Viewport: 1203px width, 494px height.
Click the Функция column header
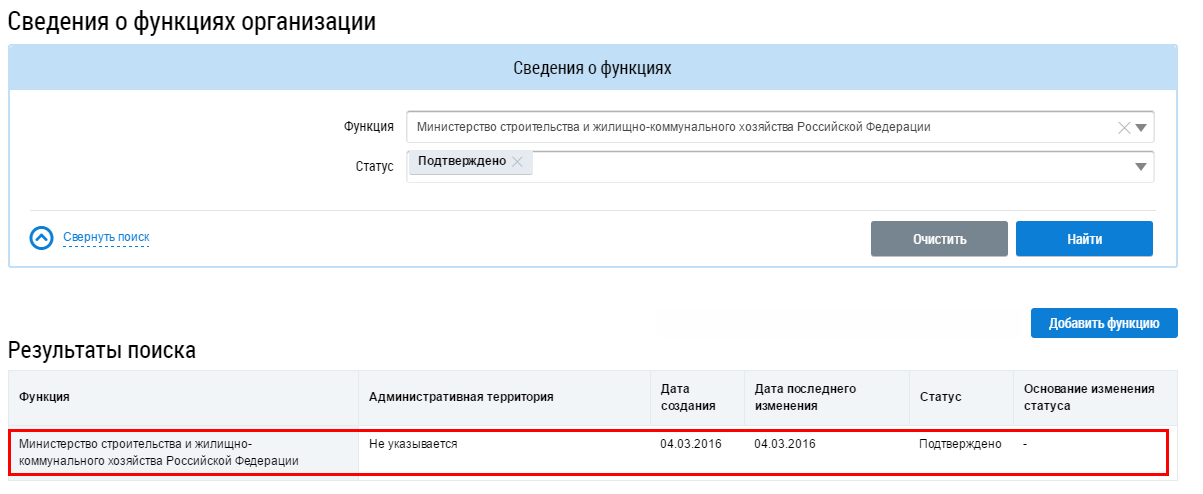pos(44,397)
